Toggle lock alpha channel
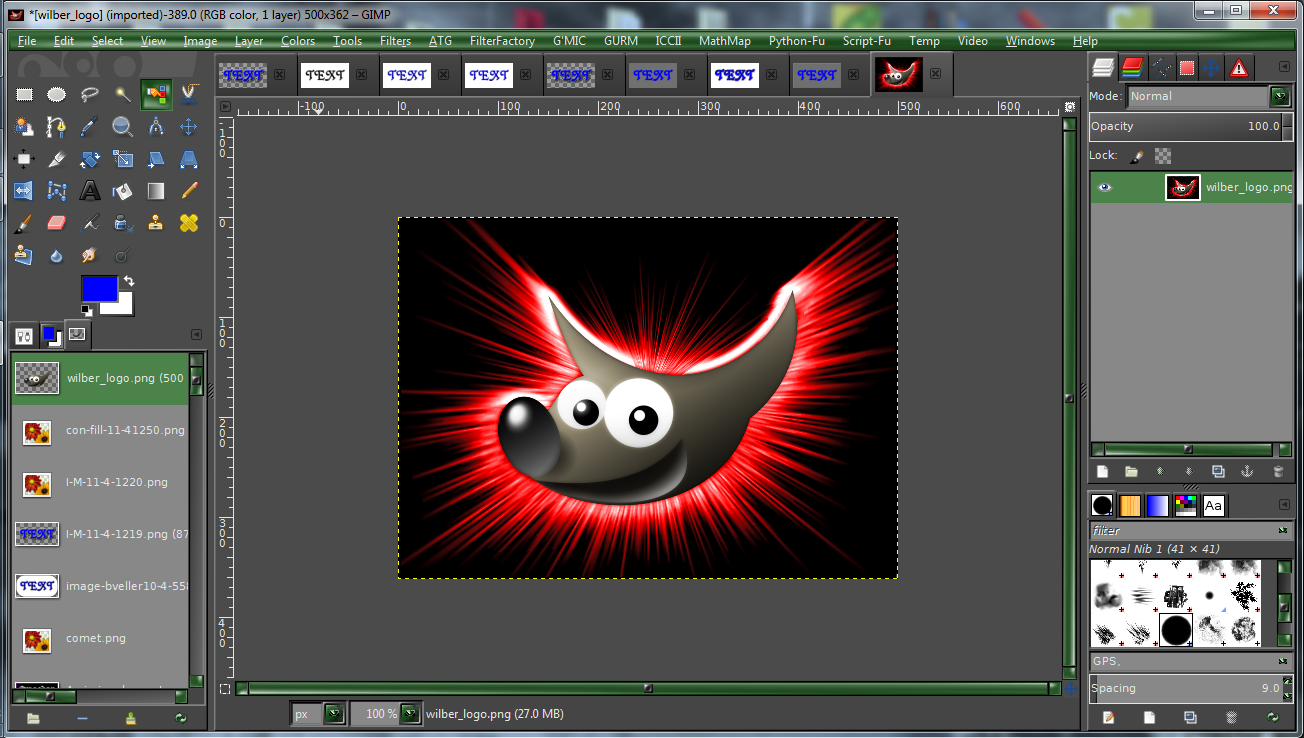1304x738 pixels. coord(1163,156)
